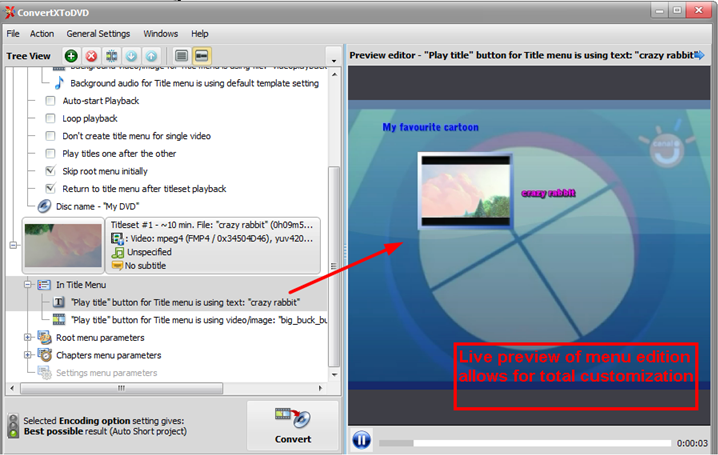Viewport: 718px width, 455px height.
Task: Select the Titleset #1 video thumbnail
Action: coord(63,245)
